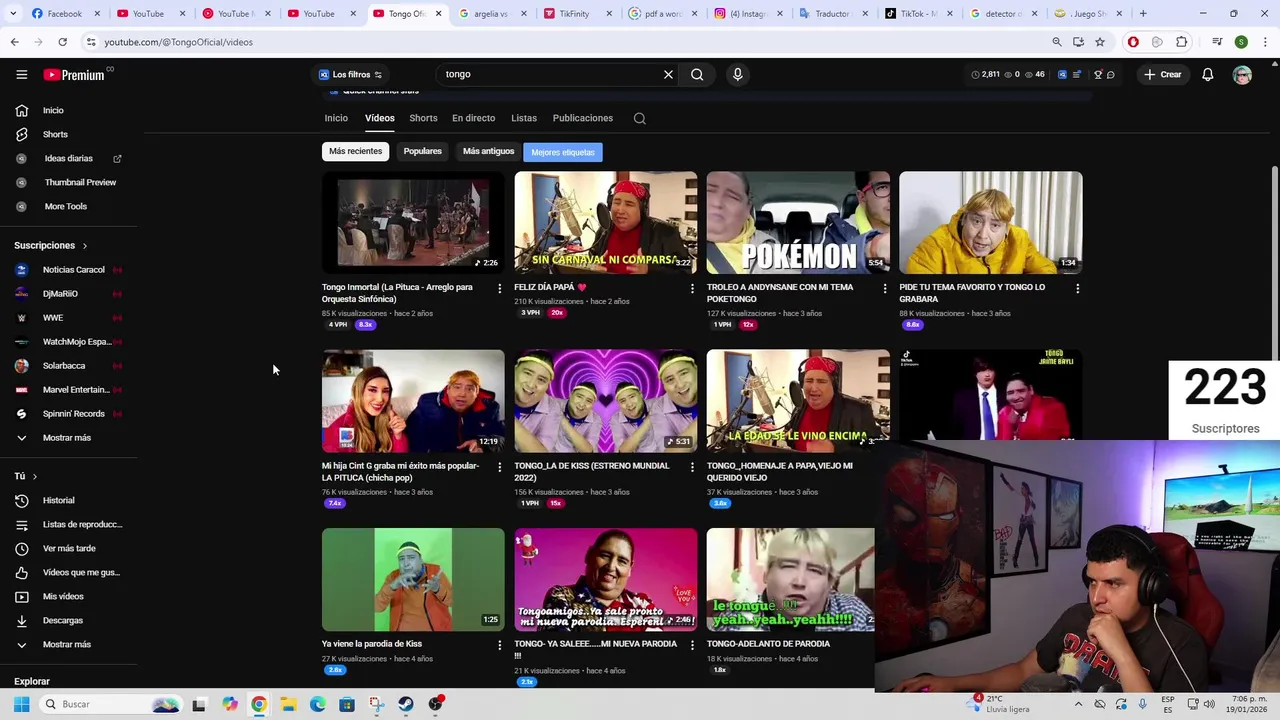Open a new browser tab
1280x720 pixels.
pyautogui.click(x=1143, y=14)
